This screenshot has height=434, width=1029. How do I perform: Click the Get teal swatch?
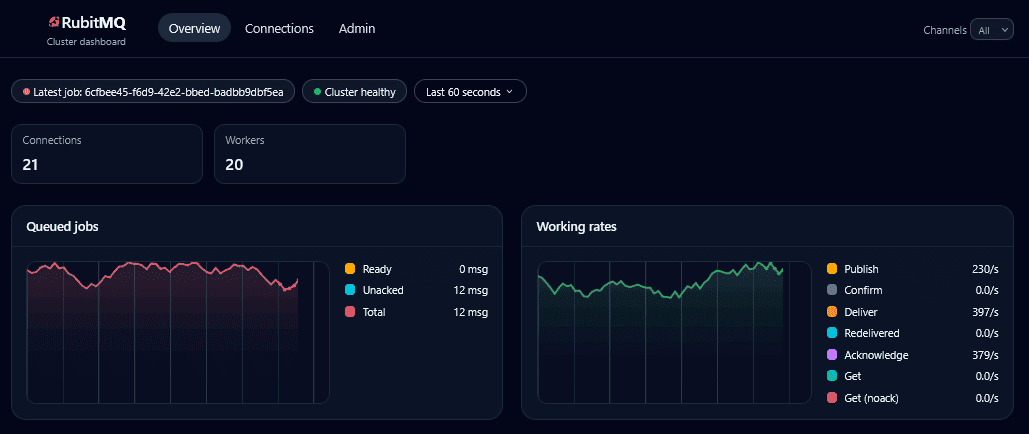(832, 376)
